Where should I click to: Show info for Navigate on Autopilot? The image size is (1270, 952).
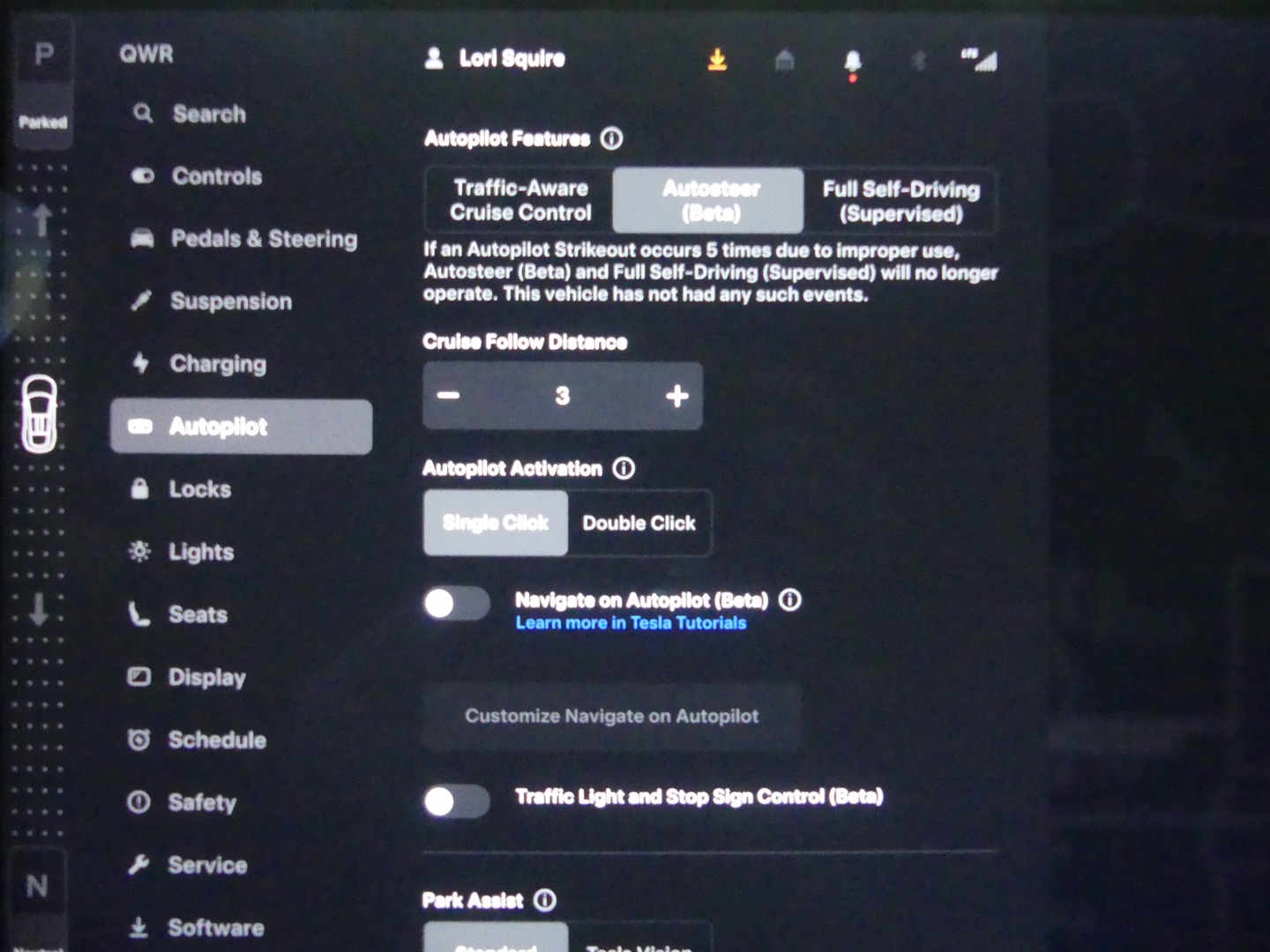pos(790,600)
